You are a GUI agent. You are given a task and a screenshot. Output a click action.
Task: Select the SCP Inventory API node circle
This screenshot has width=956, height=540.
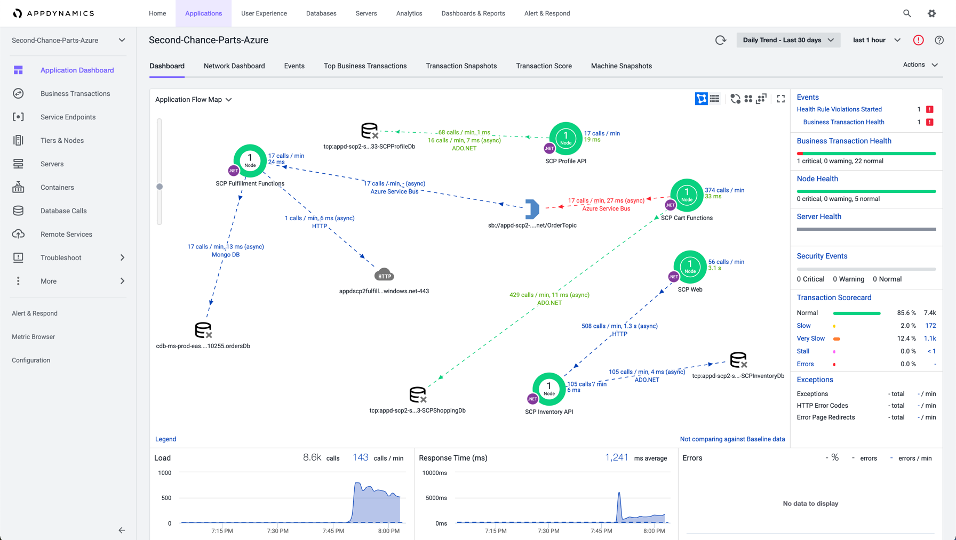(549, 389)
